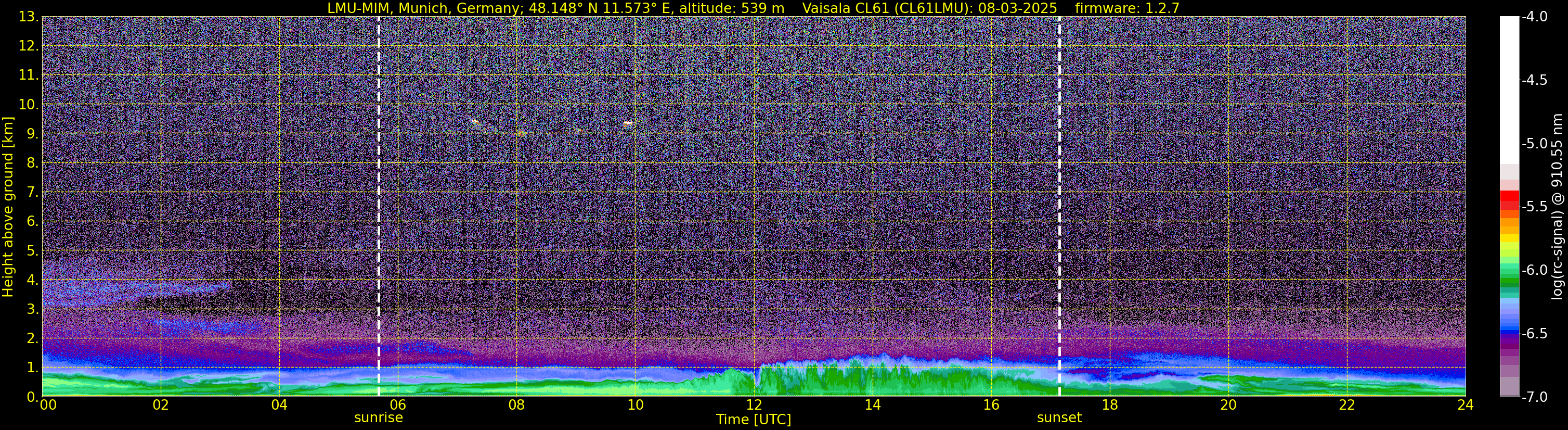Click the '8.' height axis tick label
This screenshot has width=1568, height=430.
point(32,163)
